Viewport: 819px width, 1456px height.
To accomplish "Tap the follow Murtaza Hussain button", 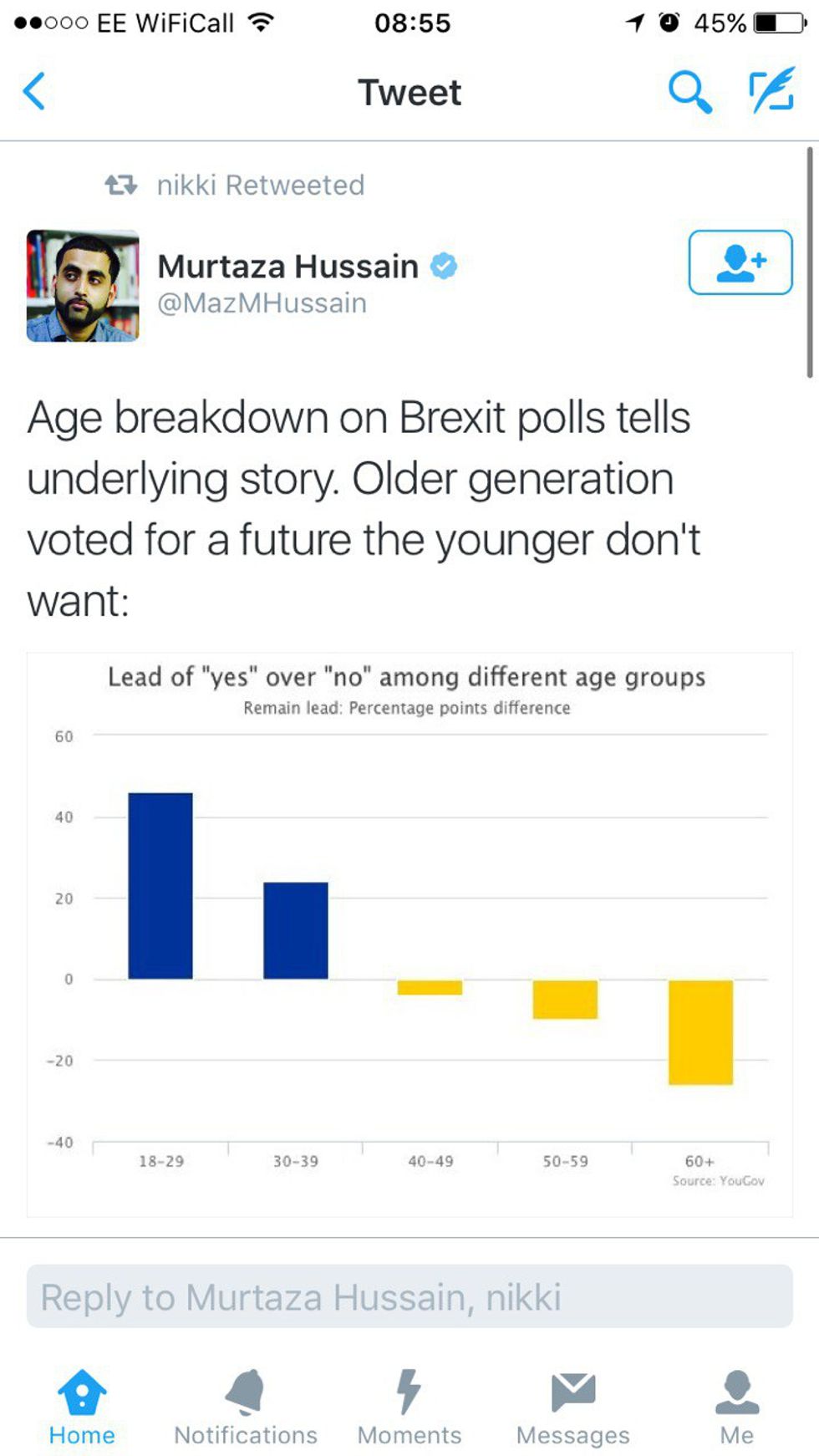I will (740, 262).
